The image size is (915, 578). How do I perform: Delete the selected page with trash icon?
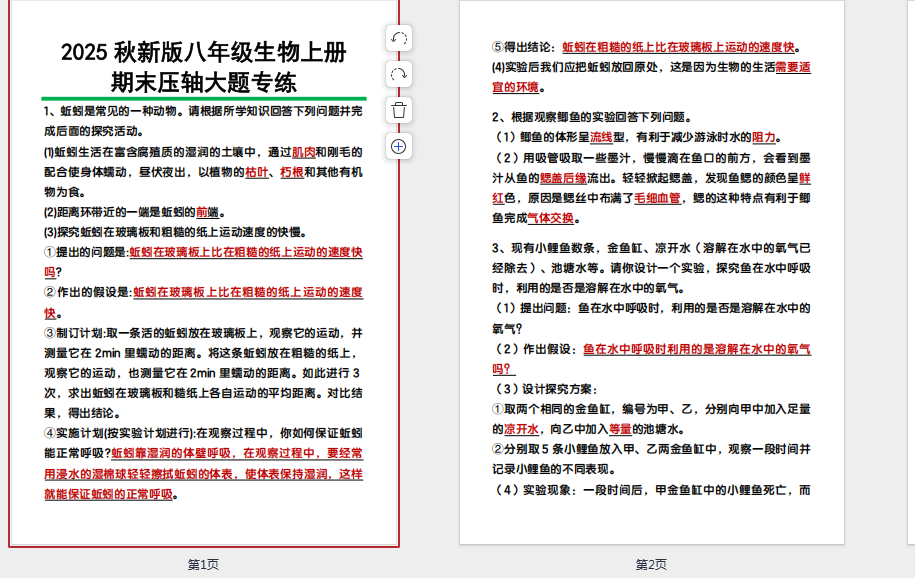click(398, 110)
